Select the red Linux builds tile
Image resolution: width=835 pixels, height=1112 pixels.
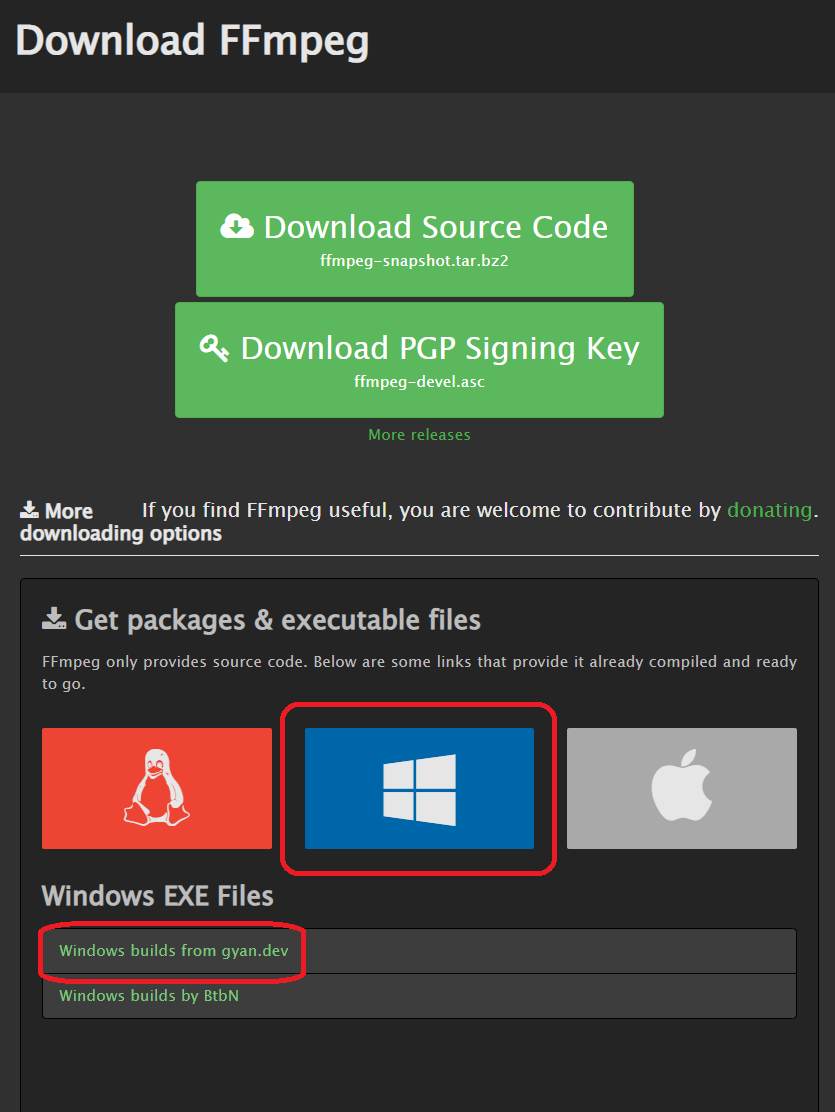(156, 788)
